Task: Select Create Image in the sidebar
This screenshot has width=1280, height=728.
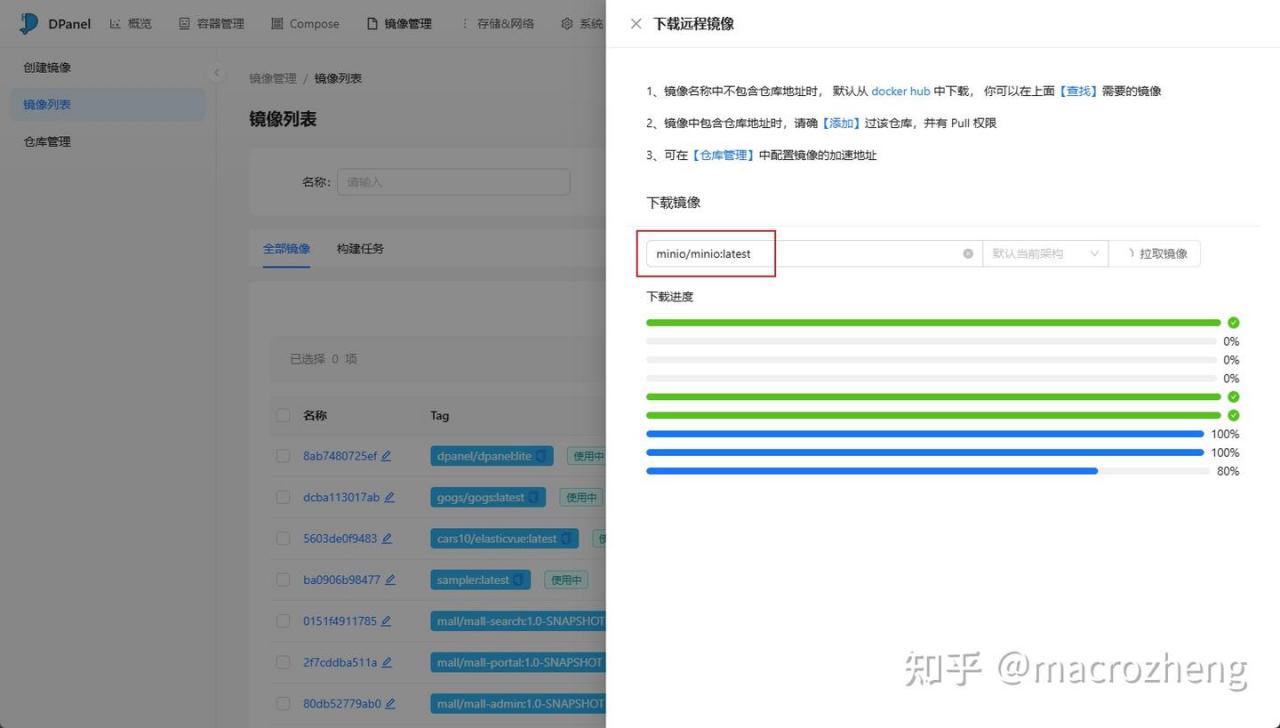Action: (108, 67)
